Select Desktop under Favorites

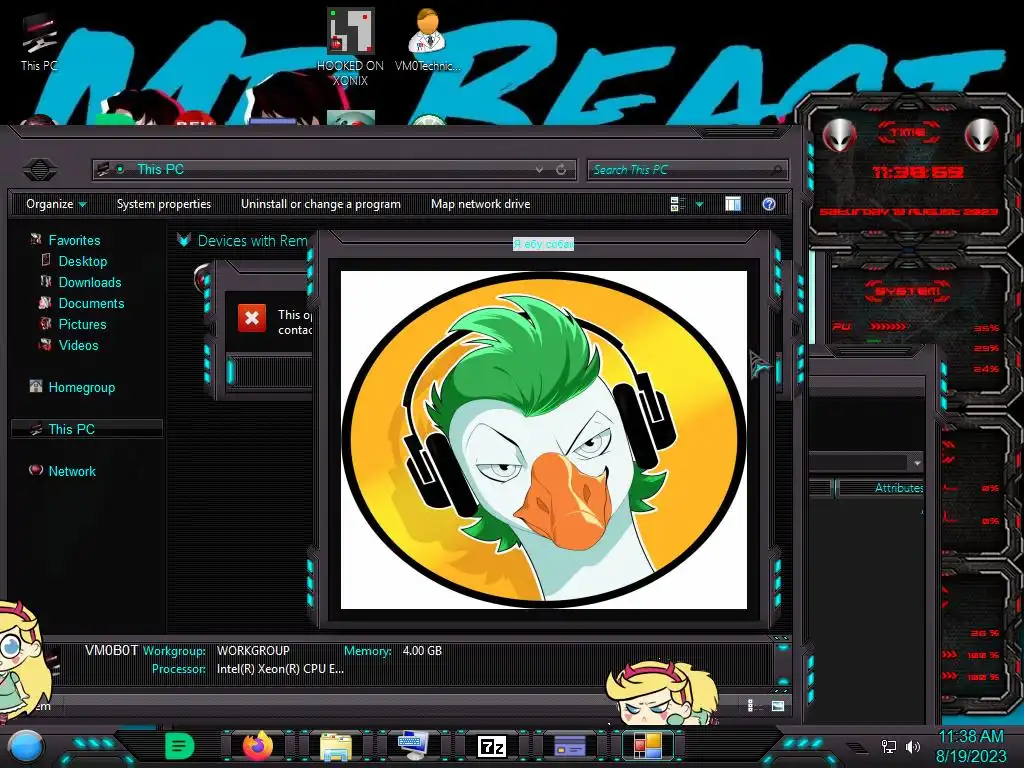82,261
